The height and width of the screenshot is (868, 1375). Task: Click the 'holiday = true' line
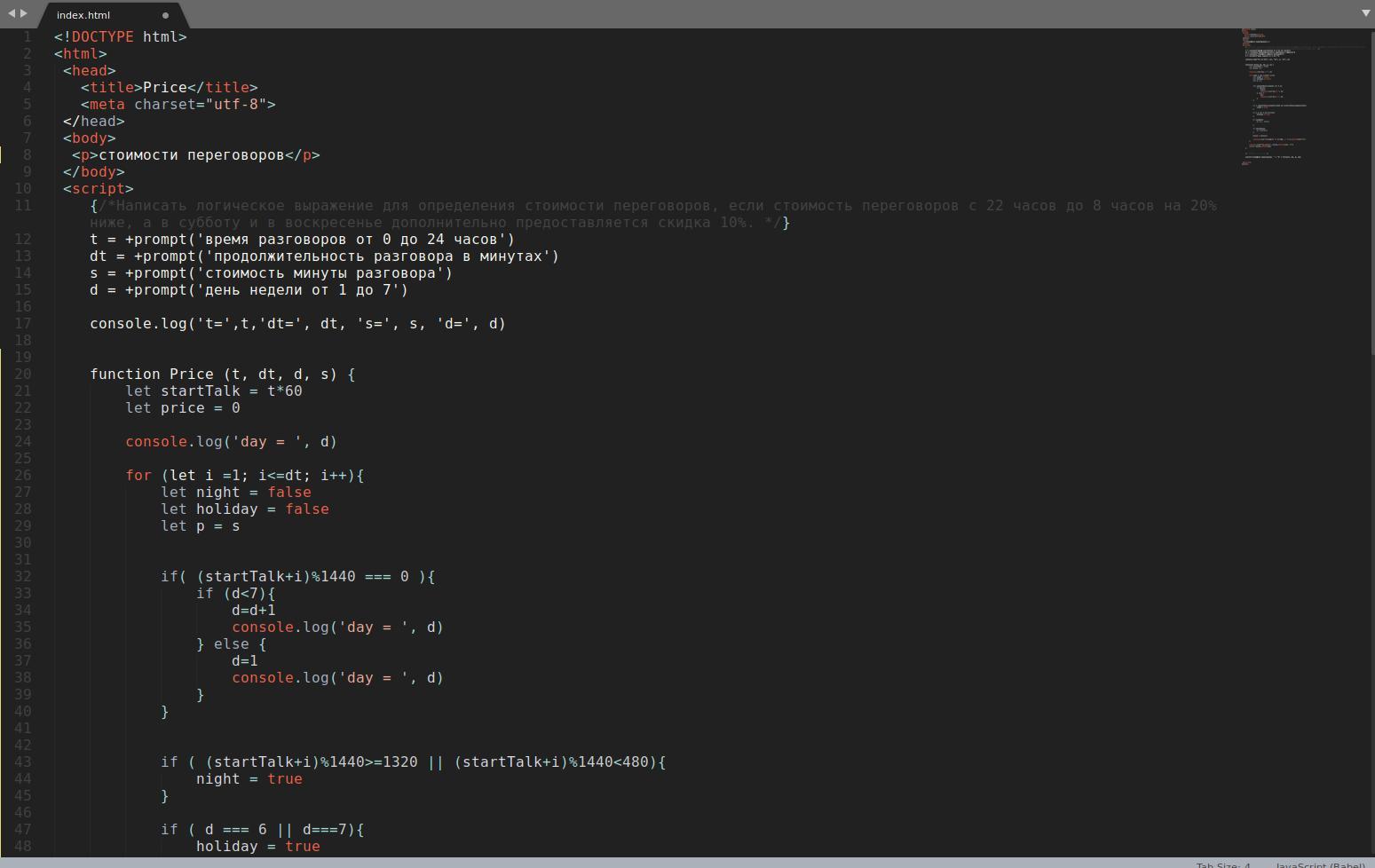pos(257,846)
